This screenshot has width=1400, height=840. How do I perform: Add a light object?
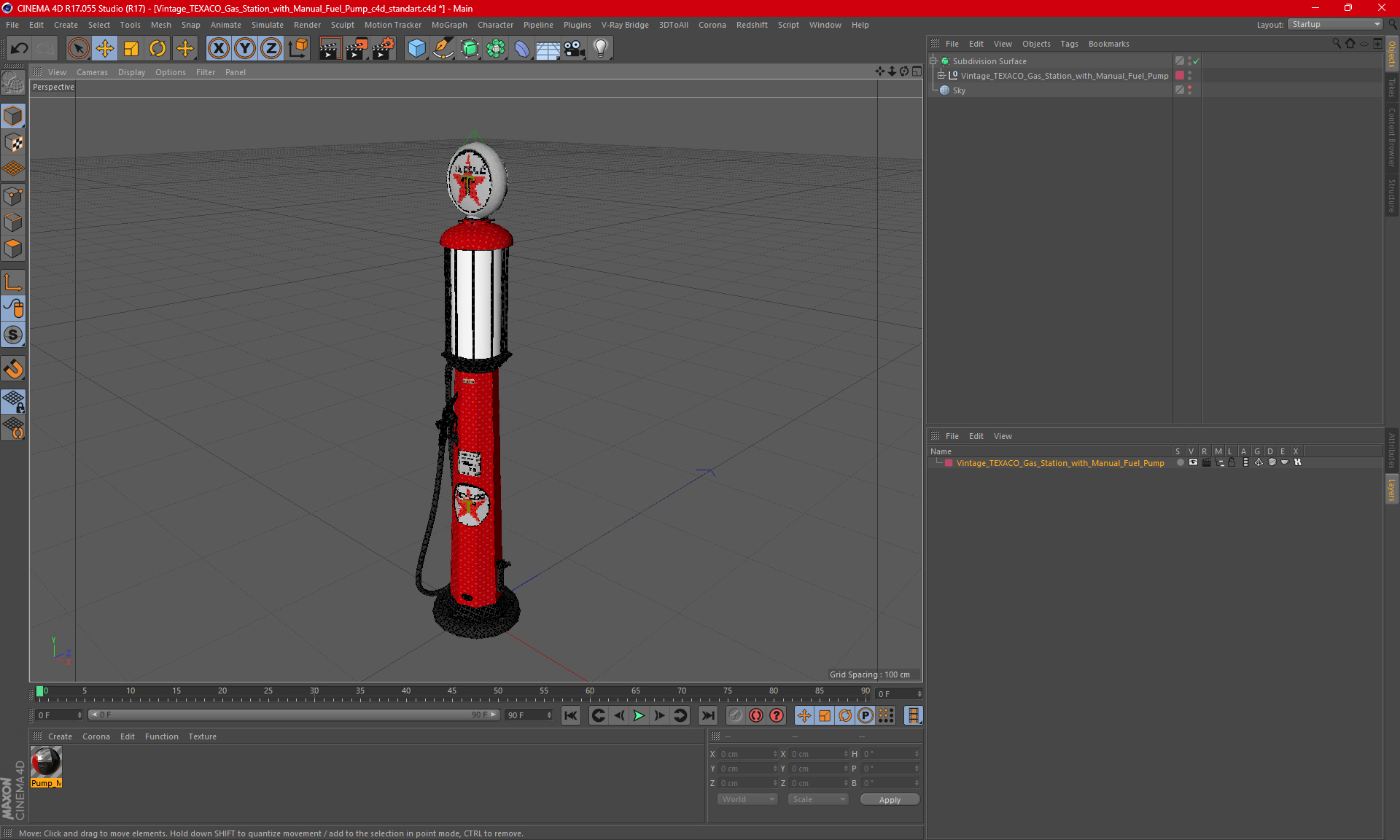[x=601, y=48]
